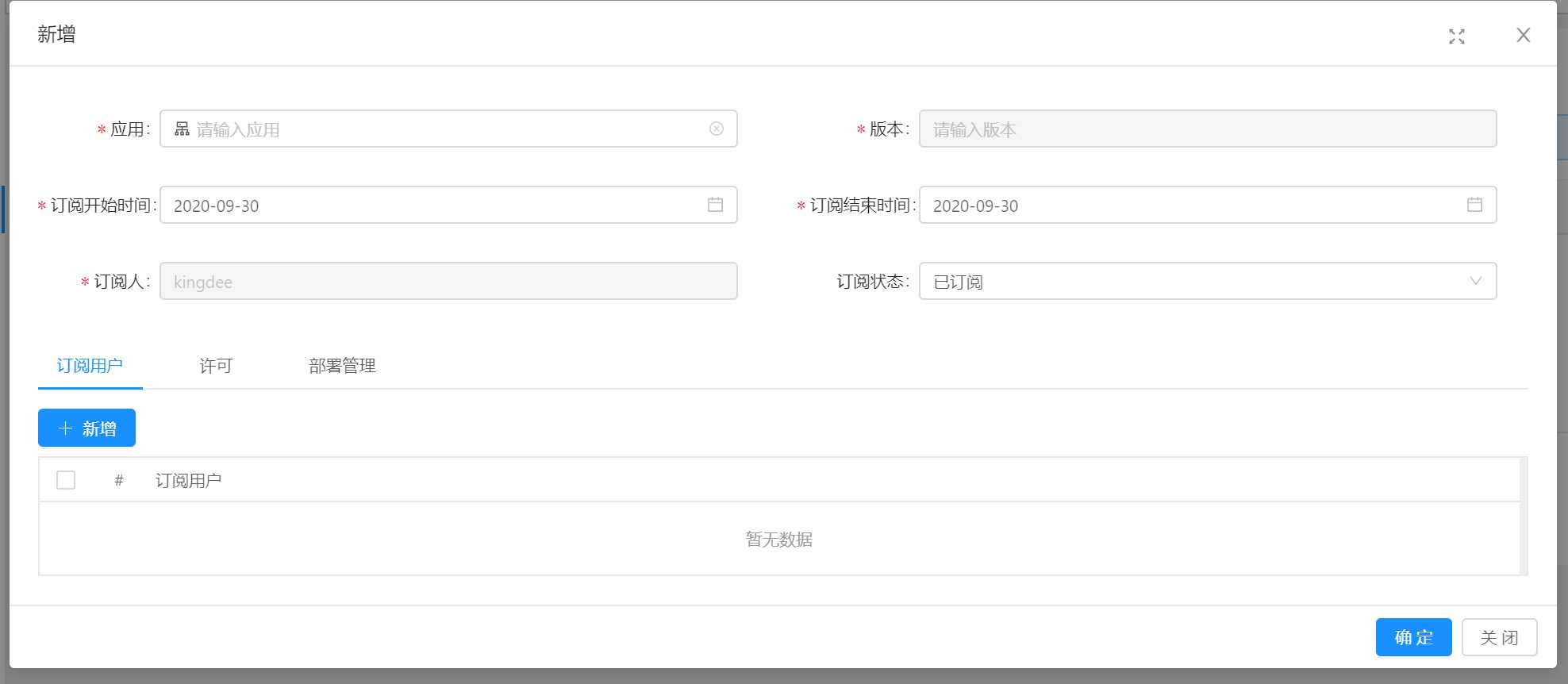1568x684 pixels.
Task: Expand the 订阅状态 dropdown arrow
Action: click(1475, 281)
